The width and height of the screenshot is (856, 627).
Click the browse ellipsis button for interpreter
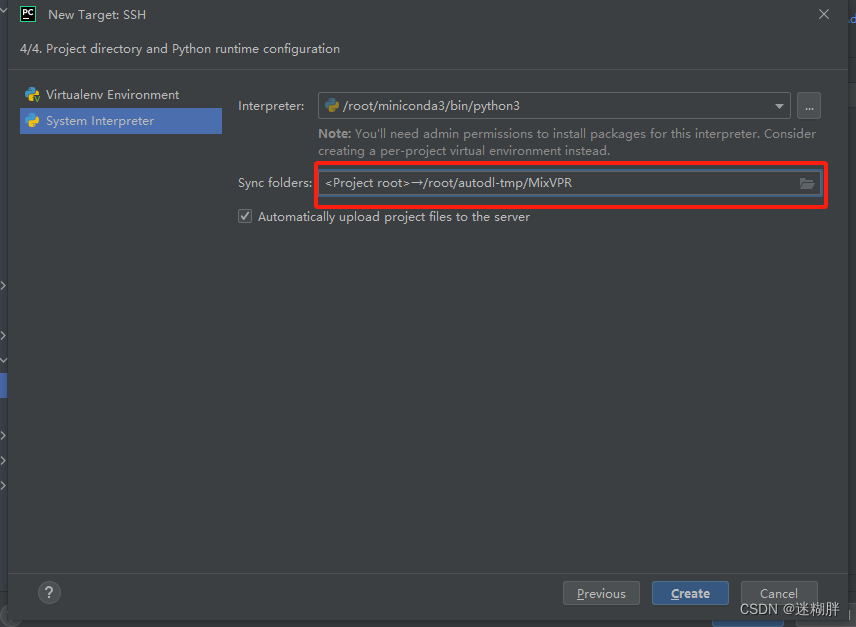pyautogui.click(x=809, y=106)
